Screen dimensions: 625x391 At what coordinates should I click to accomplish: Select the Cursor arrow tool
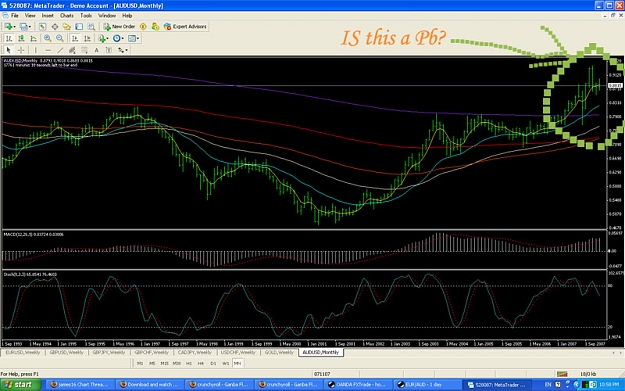(x=8, y=50)
